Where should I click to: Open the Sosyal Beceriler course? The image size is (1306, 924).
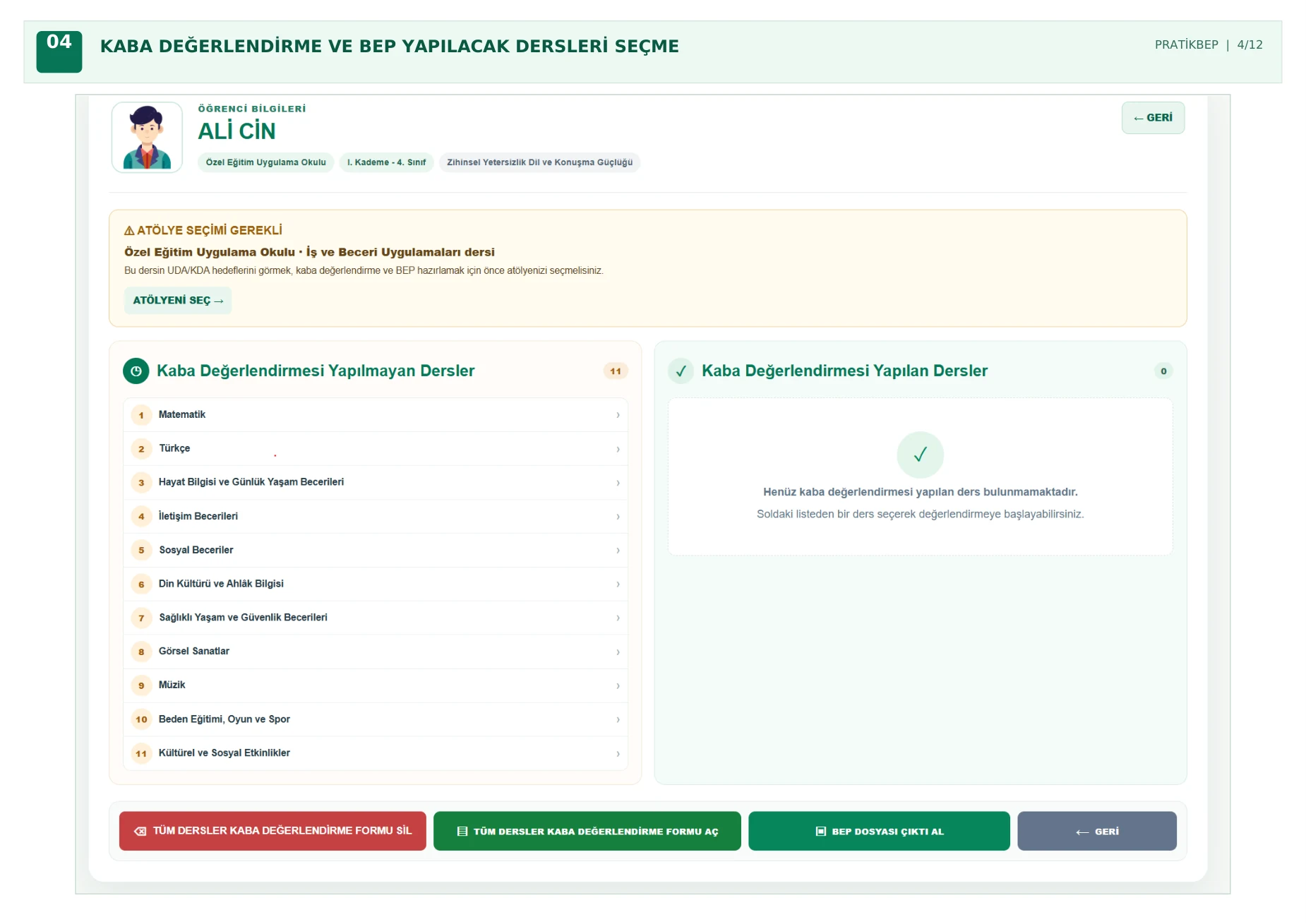click(376, 551)
